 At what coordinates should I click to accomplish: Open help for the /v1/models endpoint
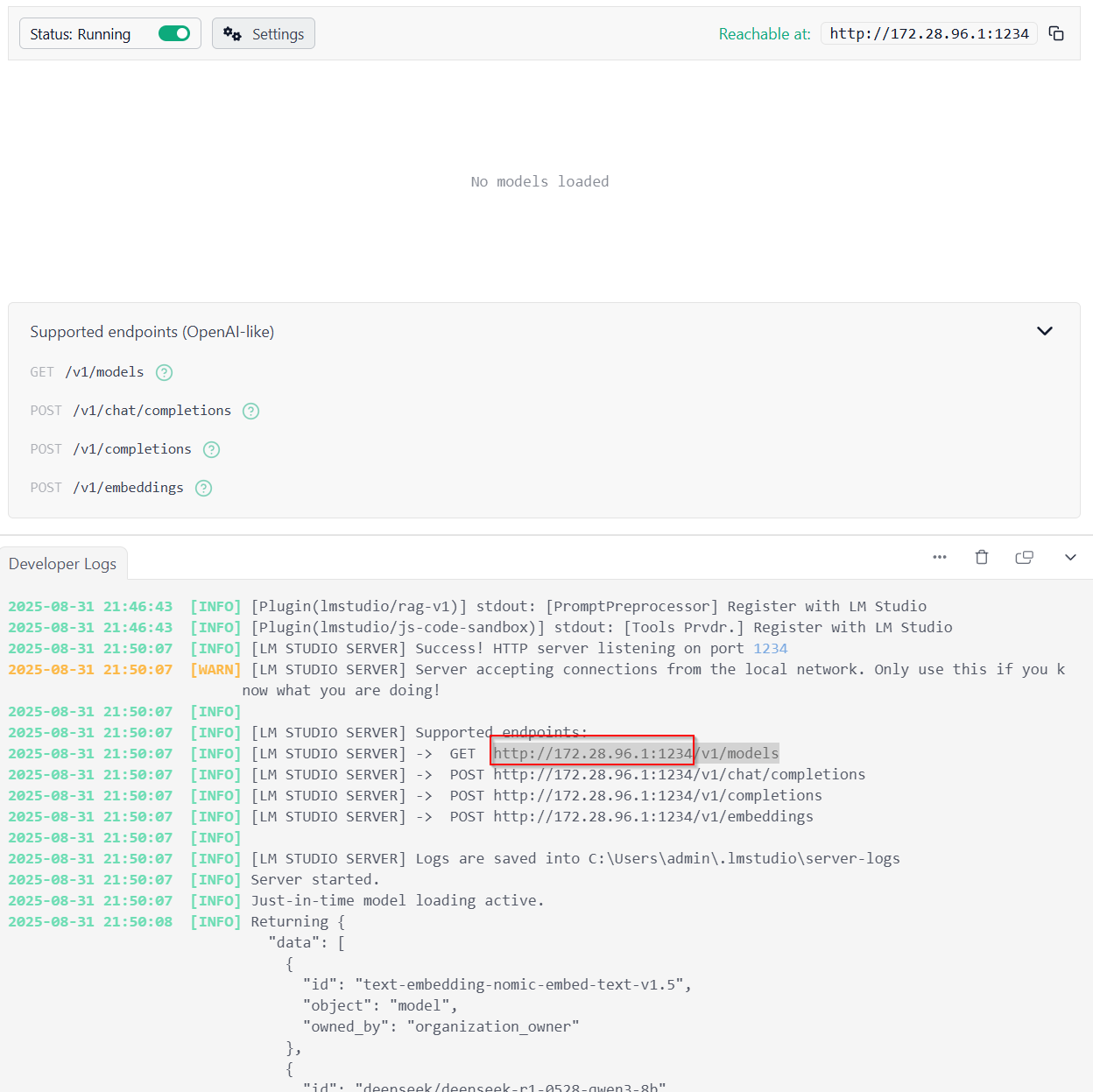(164, 372)
